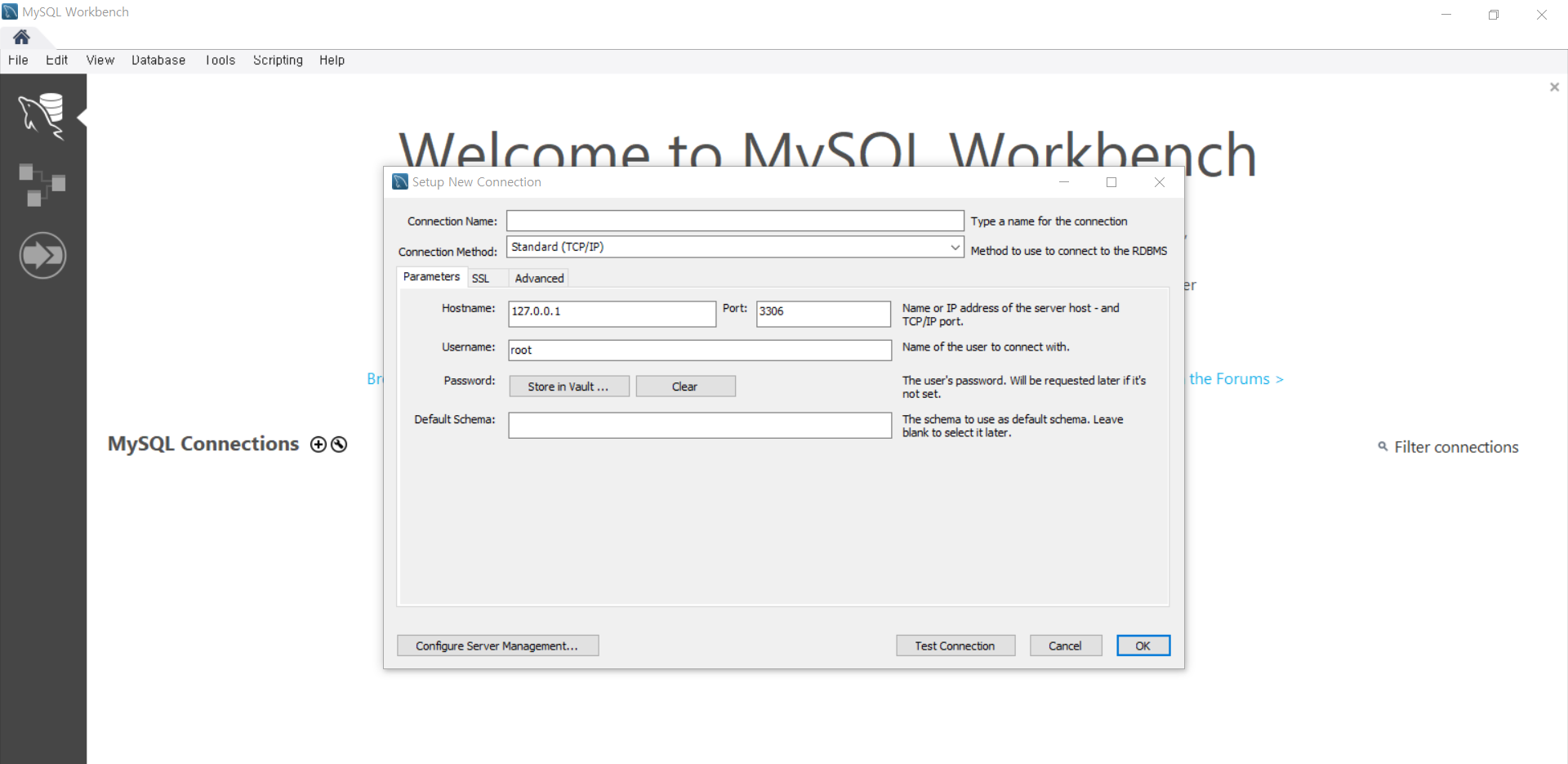The height and width of the screenshot is (764, 1568).
Task: Add a new MySQL connection plus icon
Action: click(318, 445)
